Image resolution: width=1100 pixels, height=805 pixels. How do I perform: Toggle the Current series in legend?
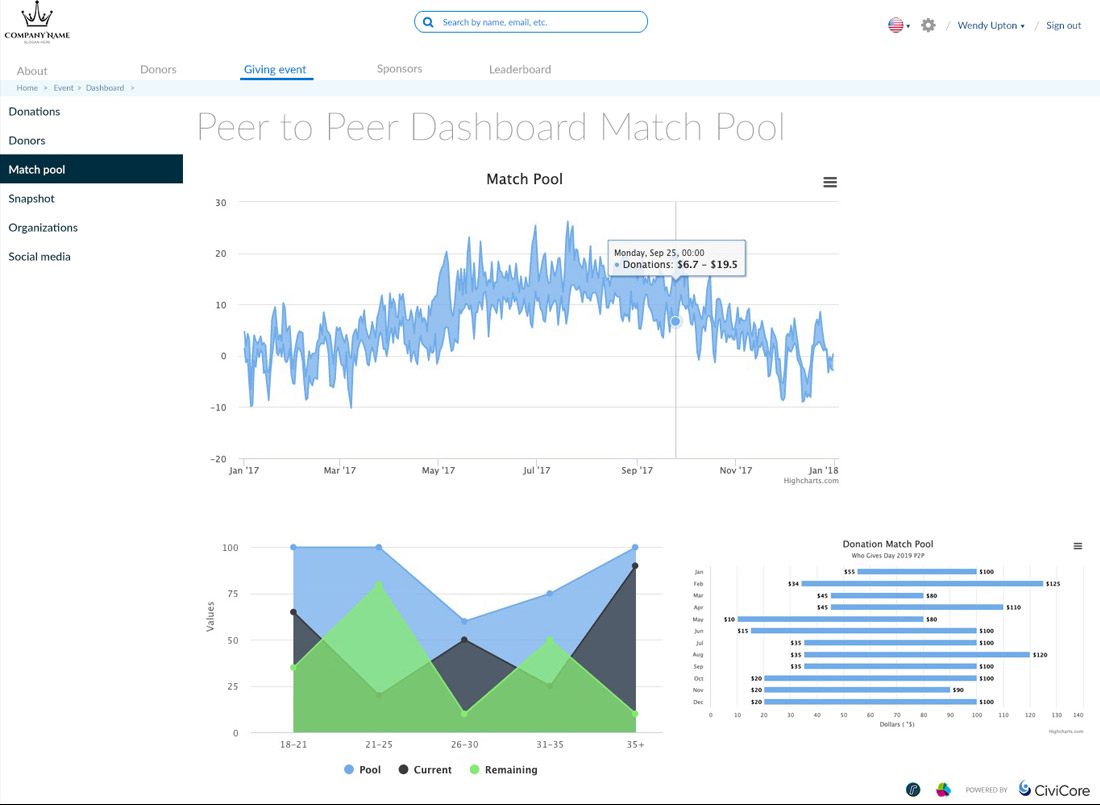425,770
